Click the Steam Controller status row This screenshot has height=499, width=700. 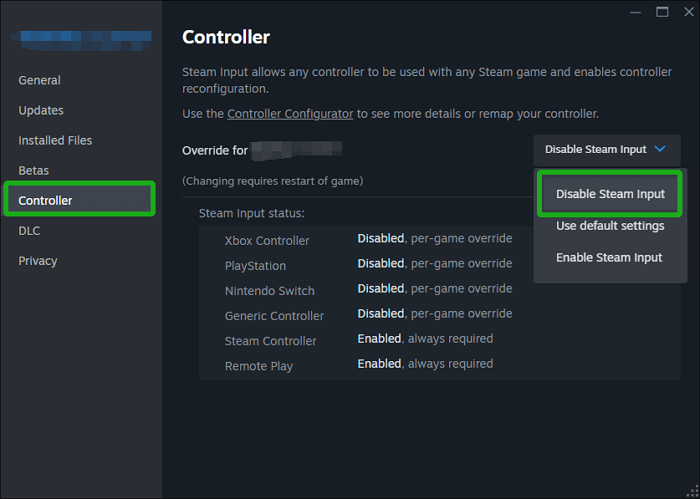point(358,340)
